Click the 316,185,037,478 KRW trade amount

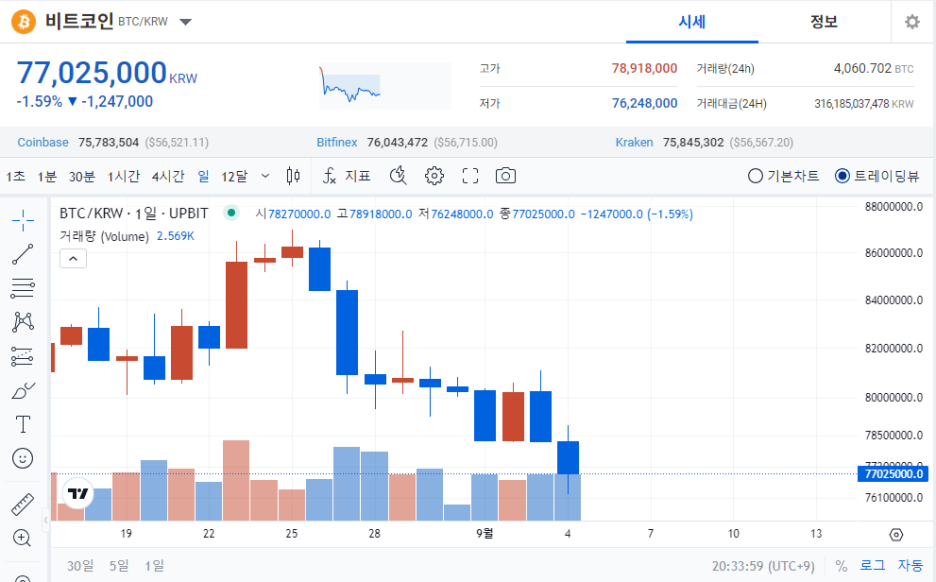[864, 103]
